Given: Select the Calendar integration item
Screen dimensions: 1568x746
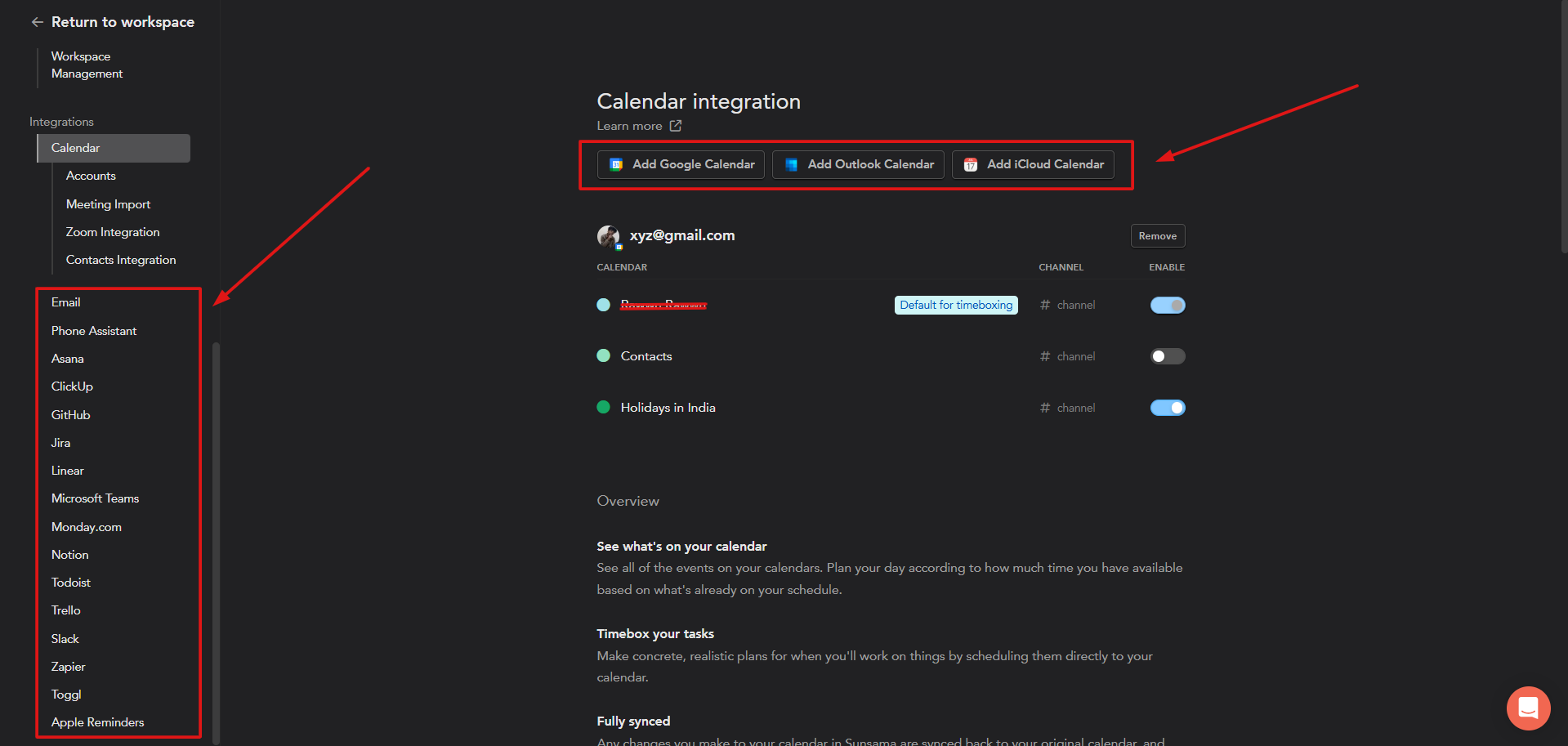Looking at the screenshot, I should pos(114,148).
